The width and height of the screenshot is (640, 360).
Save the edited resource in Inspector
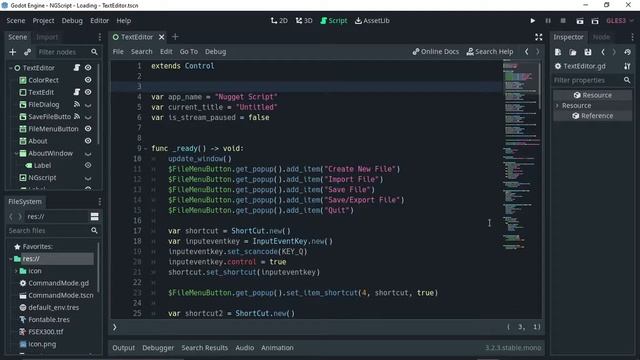588,52
